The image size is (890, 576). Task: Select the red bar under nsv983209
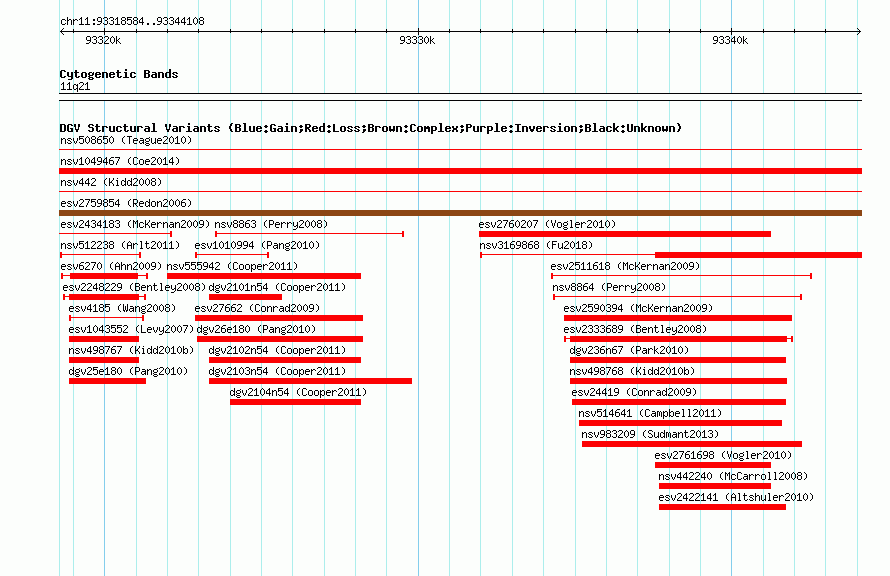pos(692,444)
